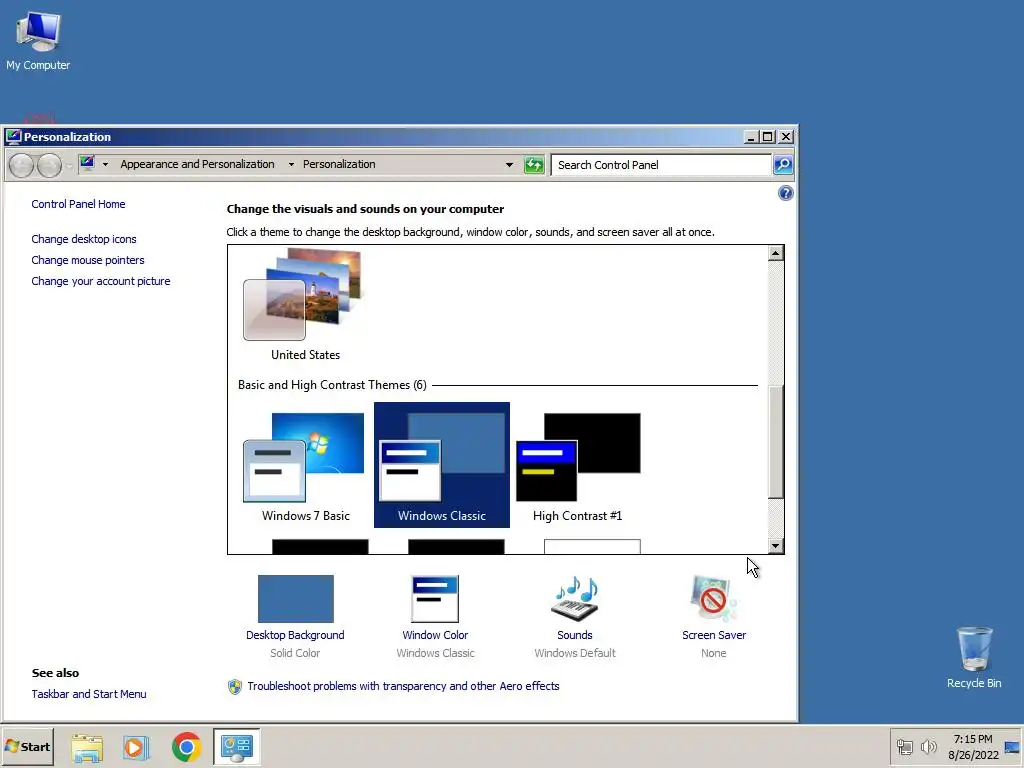Click the Desktop Background text label
1024x768 pixels.
click(x=295, y=635)
